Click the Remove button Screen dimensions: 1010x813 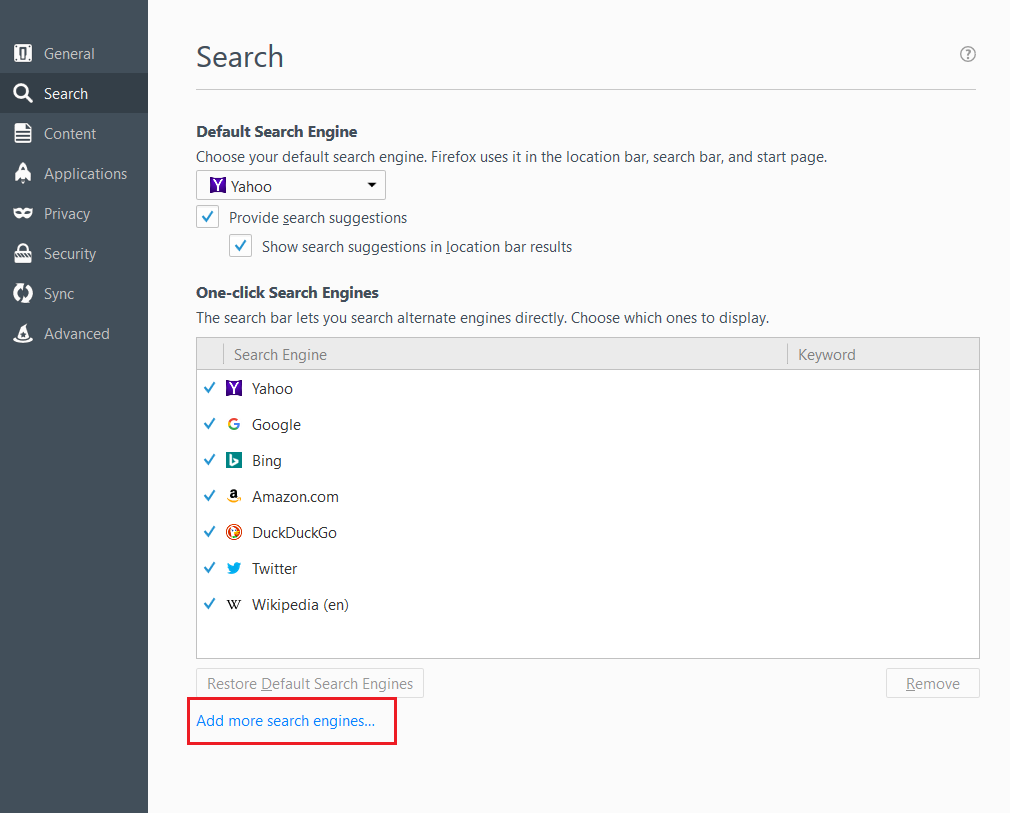[x=933, y=684]
